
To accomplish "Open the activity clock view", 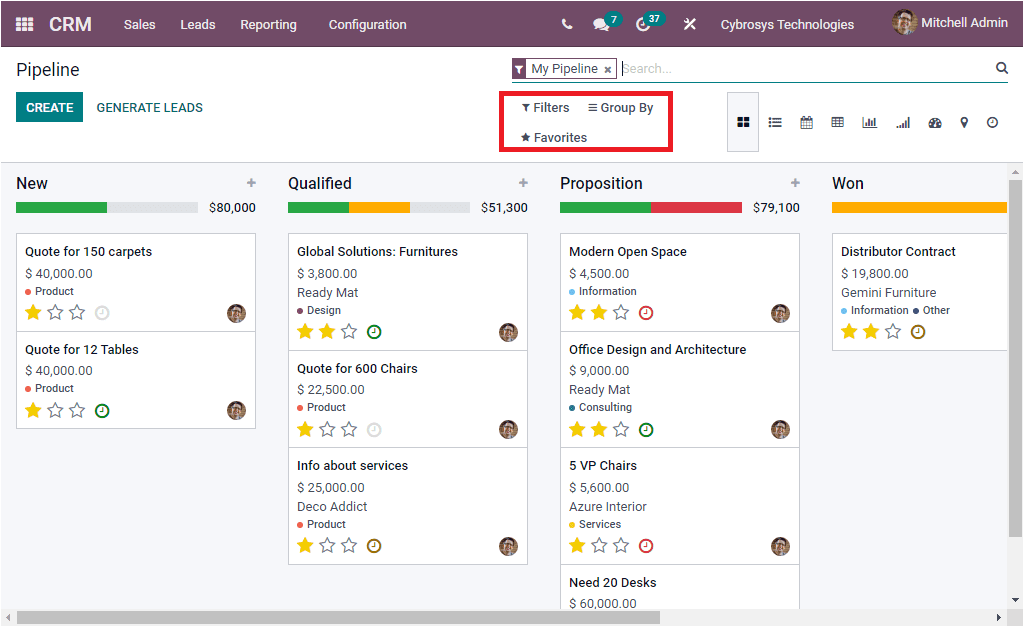I will tap(992, 122).
